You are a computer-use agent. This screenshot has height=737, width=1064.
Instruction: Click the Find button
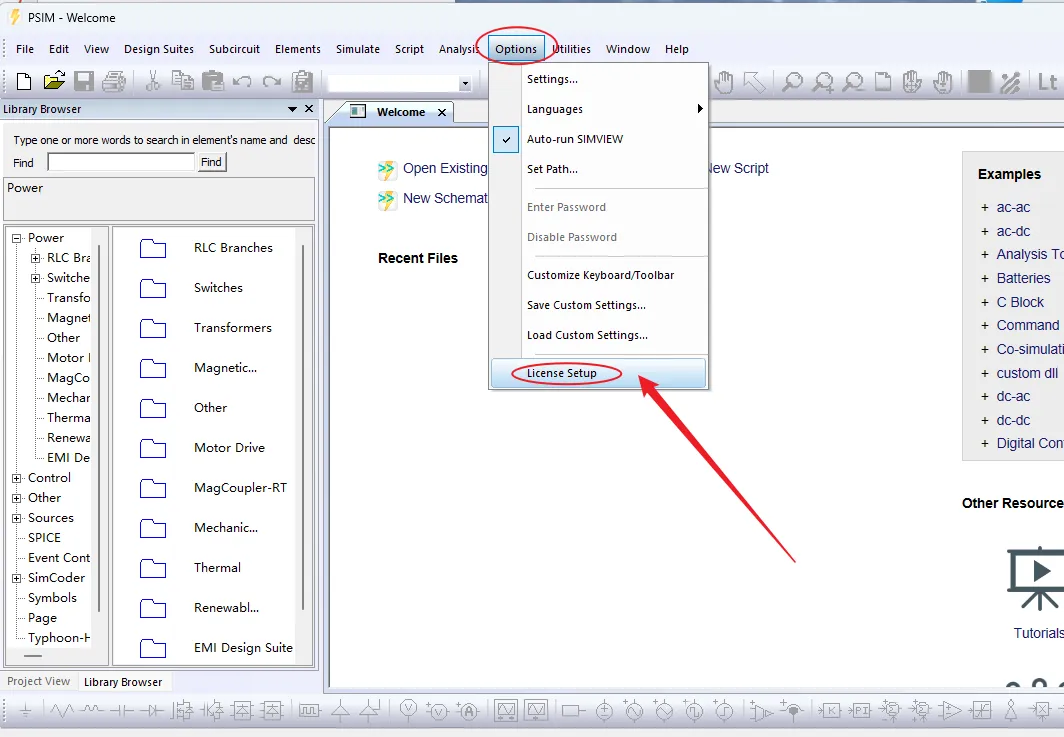[211, 162]
